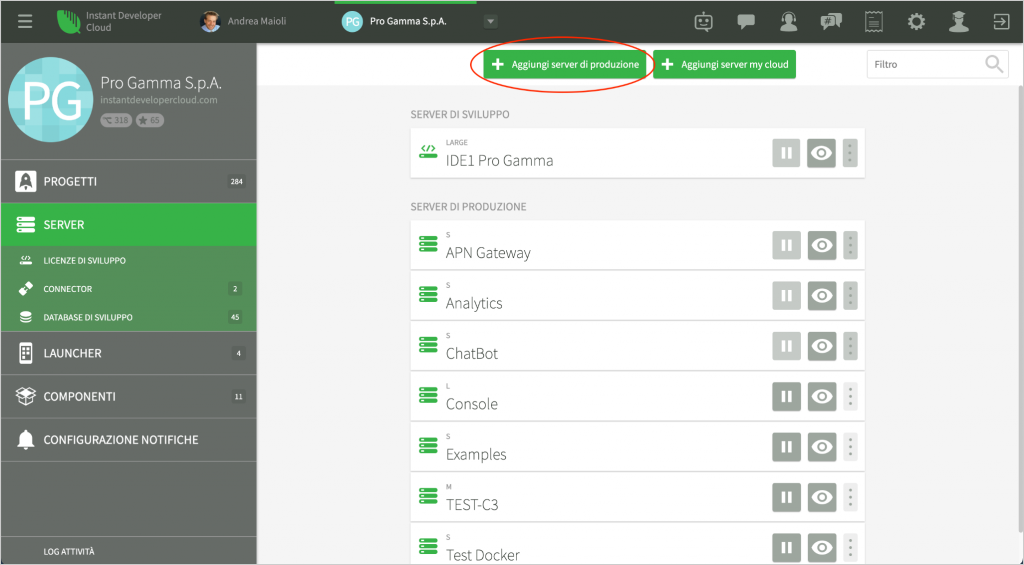Open the graduate training icon
1024x565 pixels.
pos(959,22)
